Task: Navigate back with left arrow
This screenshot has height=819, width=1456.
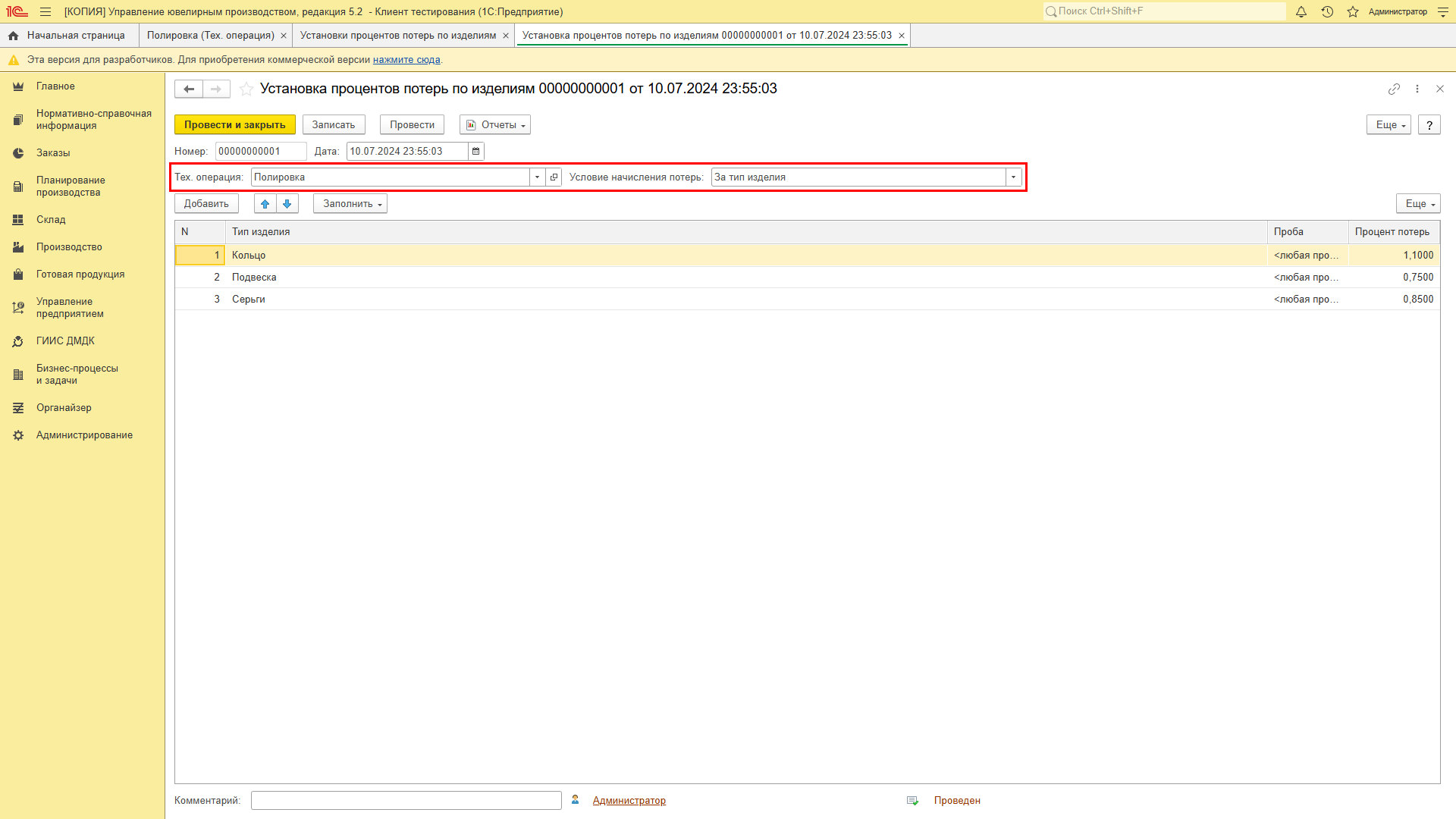Action: coord(189,89)
